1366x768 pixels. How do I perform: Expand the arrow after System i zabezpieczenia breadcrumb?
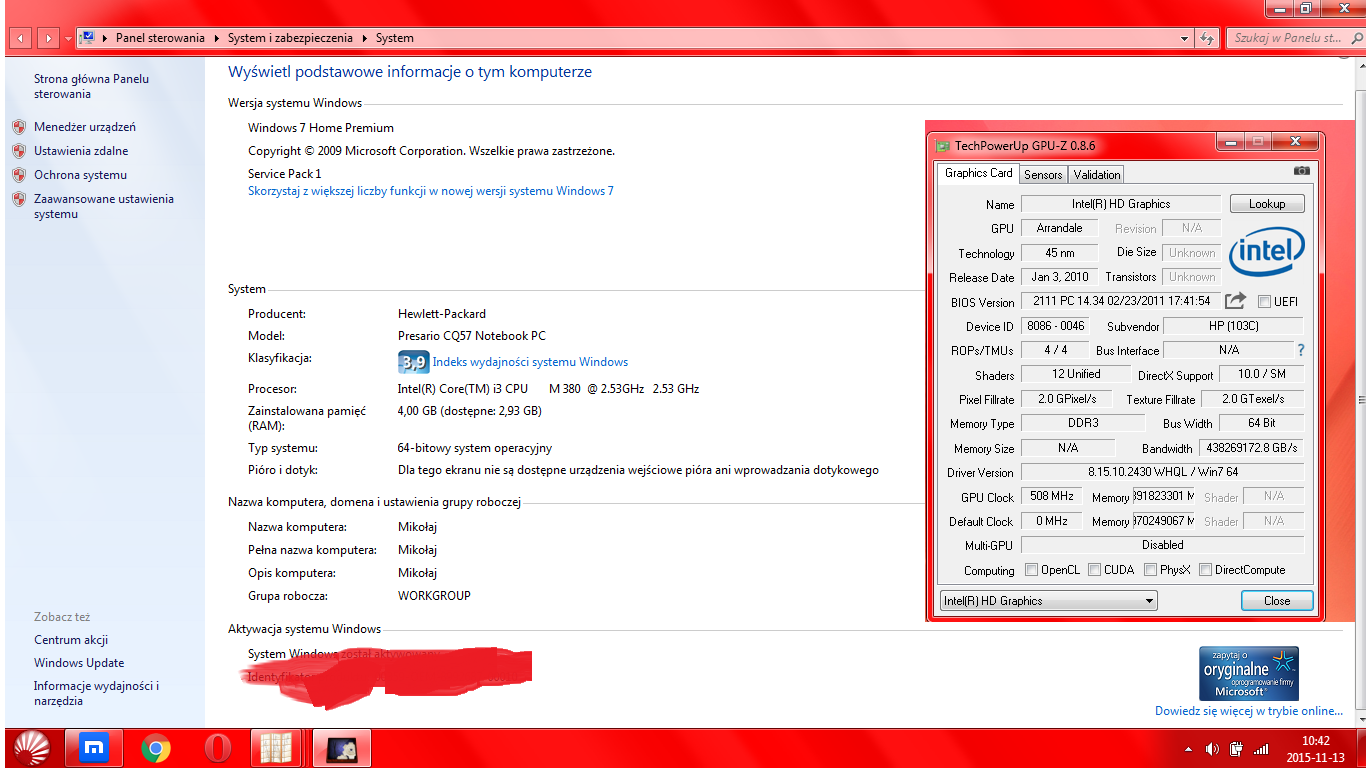[x=364, y=38]
